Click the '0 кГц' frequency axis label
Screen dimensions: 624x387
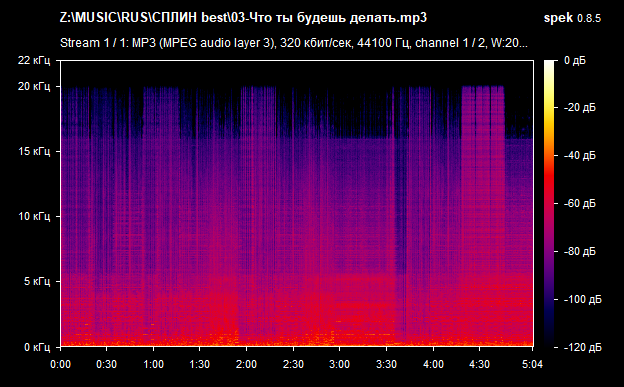pyautogui.click(x=37, y=347)
